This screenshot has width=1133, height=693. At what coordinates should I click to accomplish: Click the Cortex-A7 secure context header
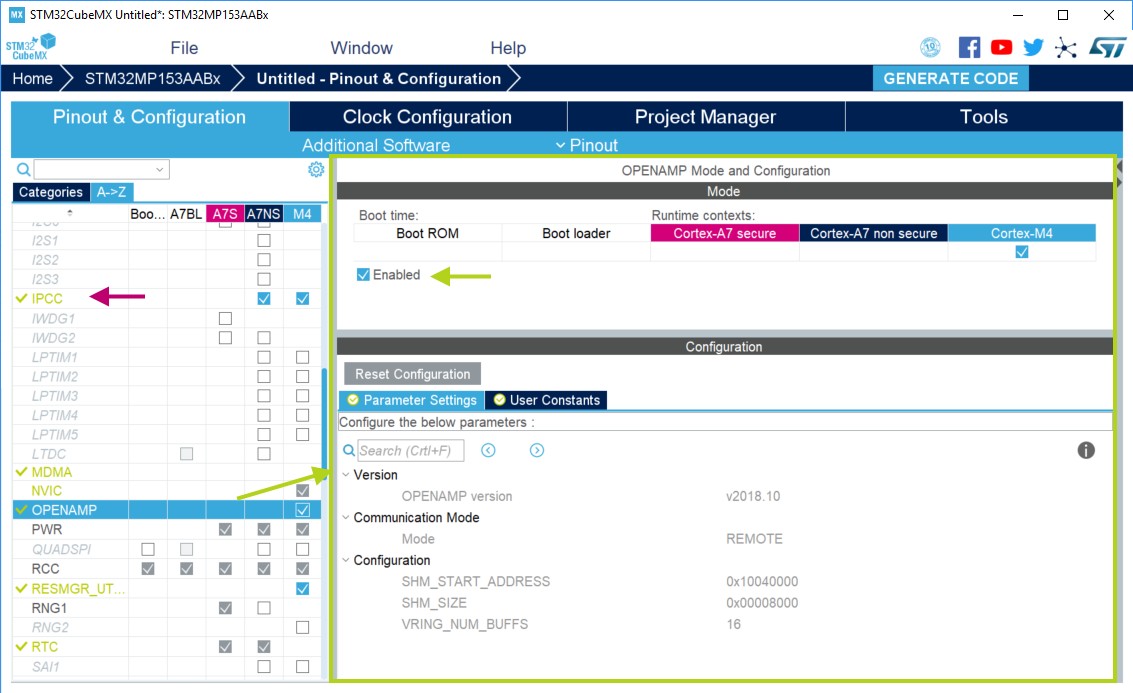[x=725, y=233]
